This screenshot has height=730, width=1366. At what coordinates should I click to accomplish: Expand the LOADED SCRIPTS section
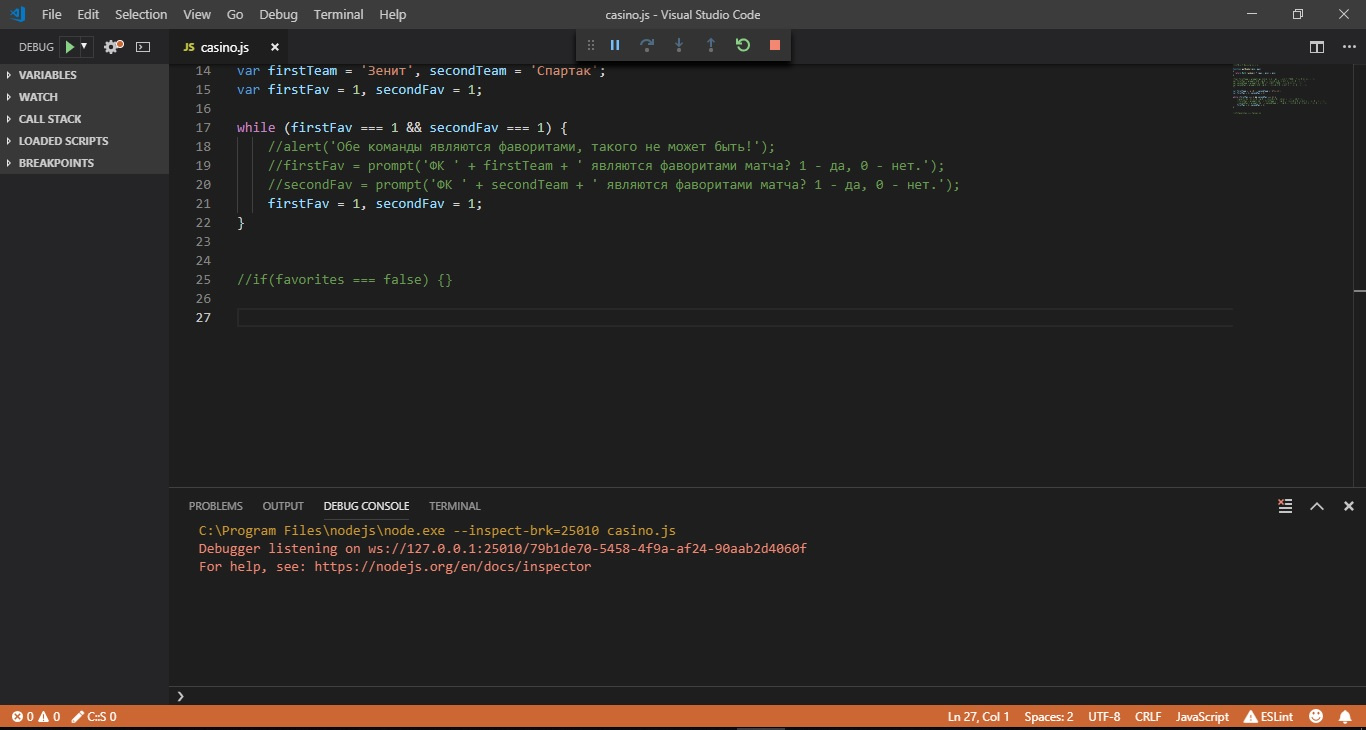click(x=85, y=141)
